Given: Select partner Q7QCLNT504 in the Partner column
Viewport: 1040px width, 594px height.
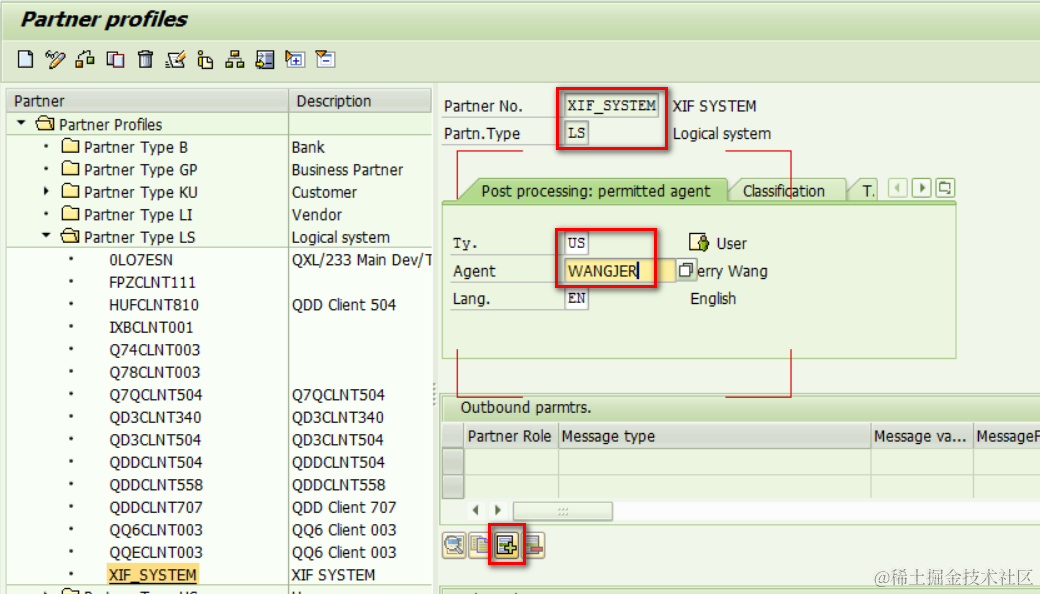Looking at the screenshot, I should tap(156, 394).
